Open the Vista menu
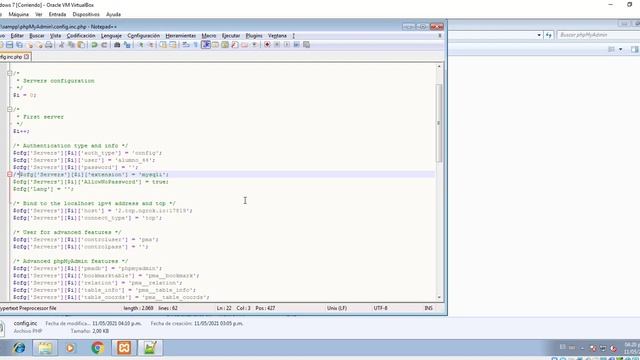Viewport: 640px width, 360px height. (x=56, y=36)
